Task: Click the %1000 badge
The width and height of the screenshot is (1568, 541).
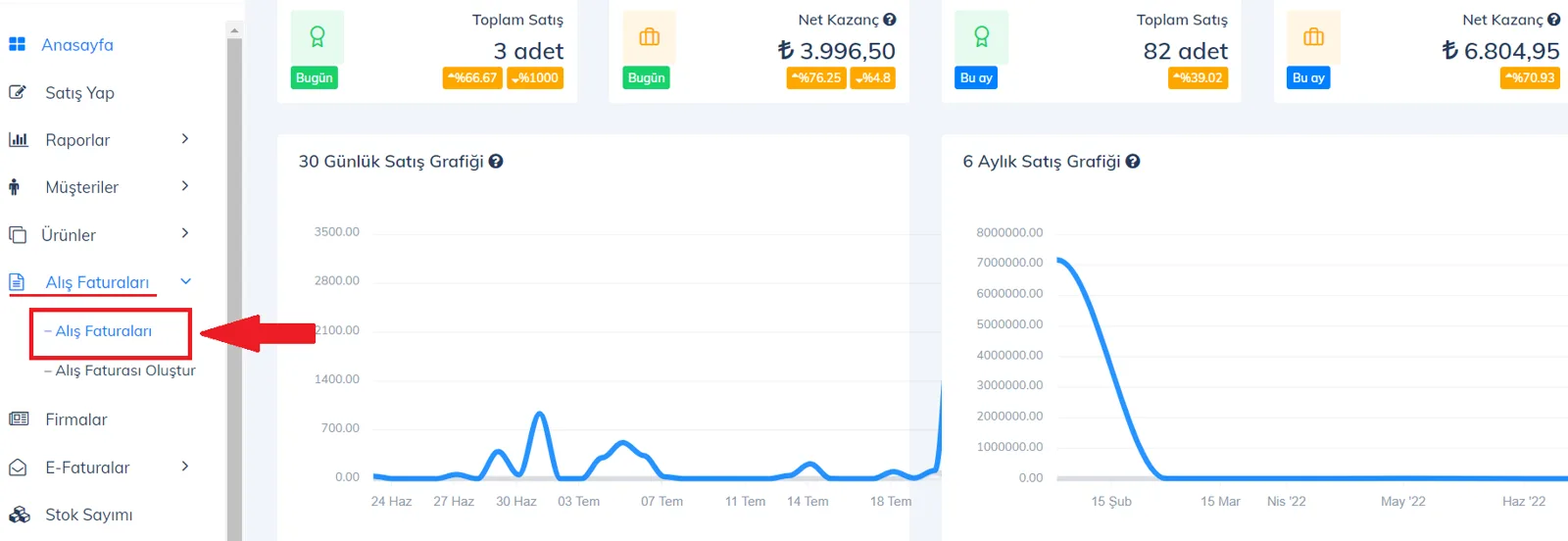Action: (x=535, y=78)
